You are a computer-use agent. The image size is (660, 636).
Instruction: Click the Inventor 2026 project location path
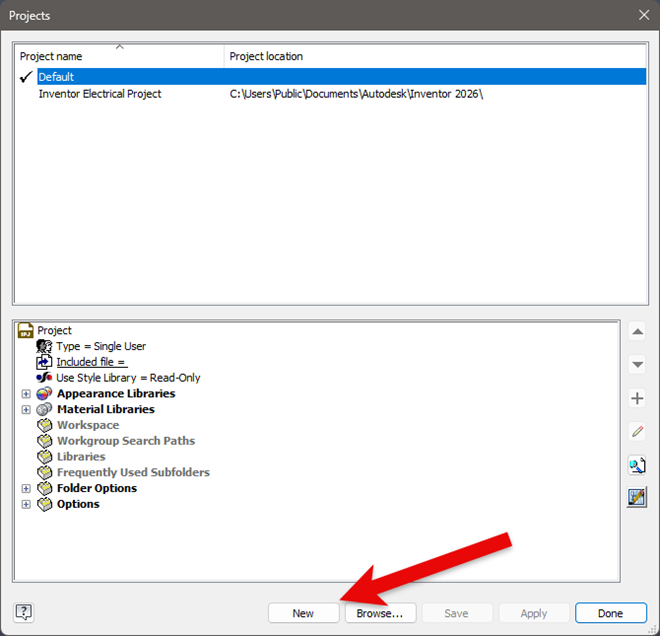(x=356, y=93)
